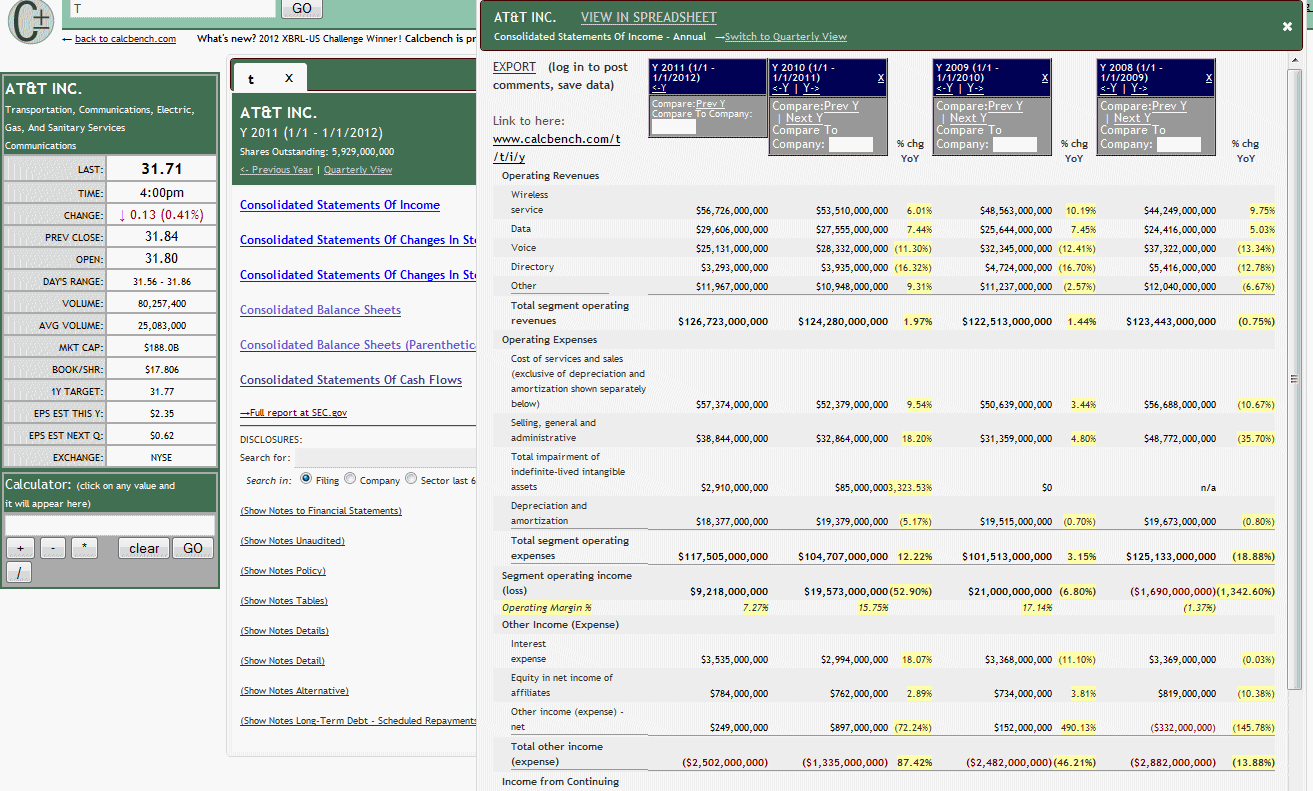
Task: Click the calculator multiply button
Action: pos(84,548)
